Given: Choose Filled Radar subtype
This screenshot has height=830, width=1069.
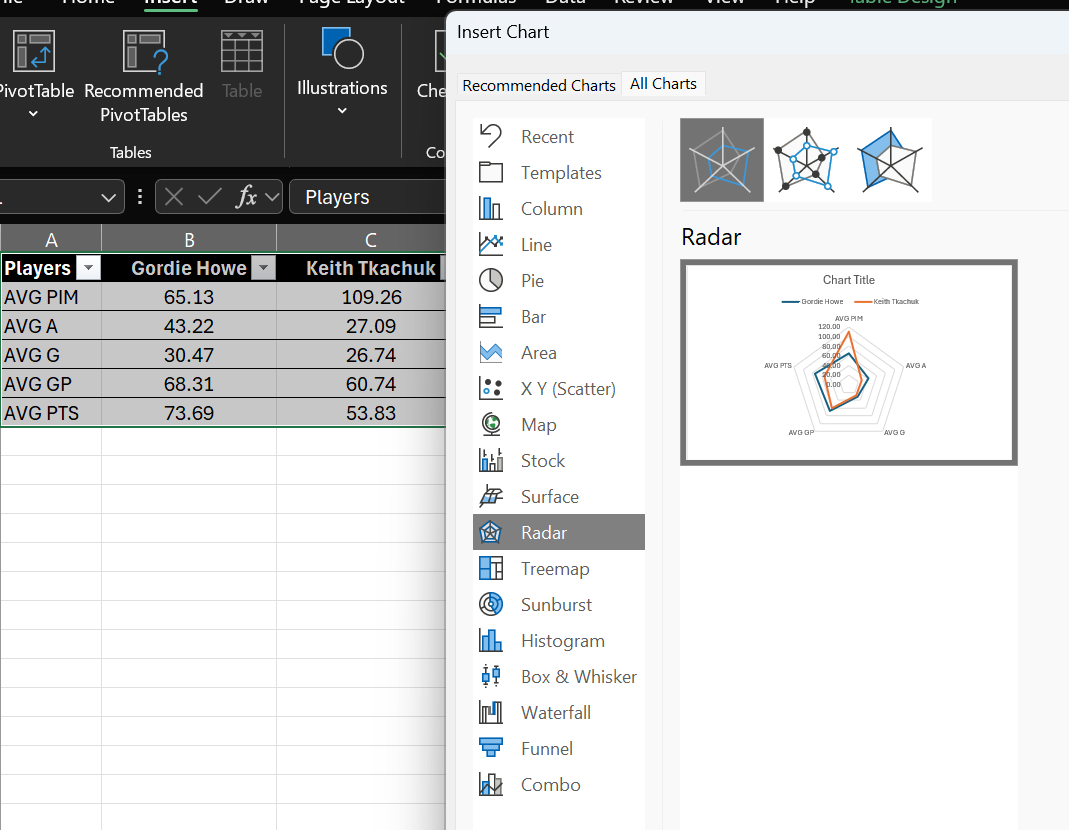Looking at the screenshot, I should [x=890, y=160].
